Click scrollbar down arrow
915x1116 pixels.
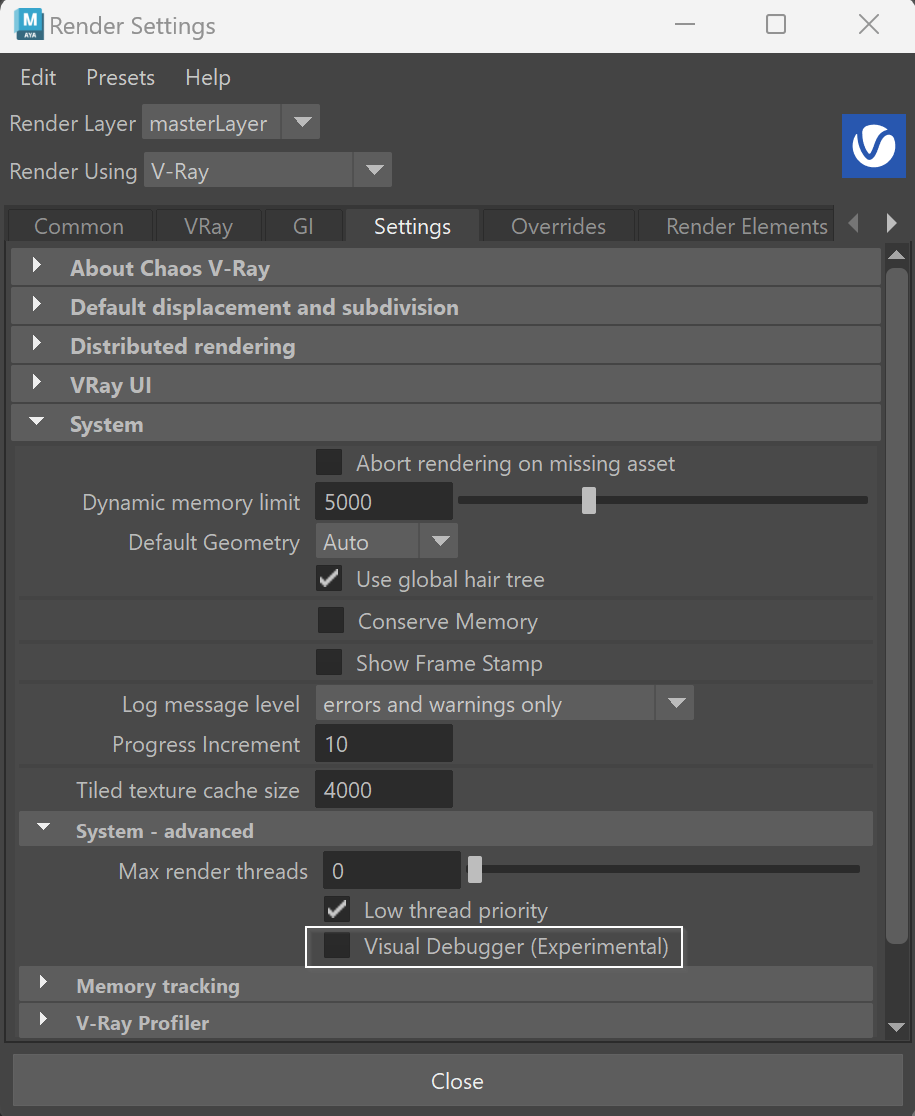click(897, 1027)
